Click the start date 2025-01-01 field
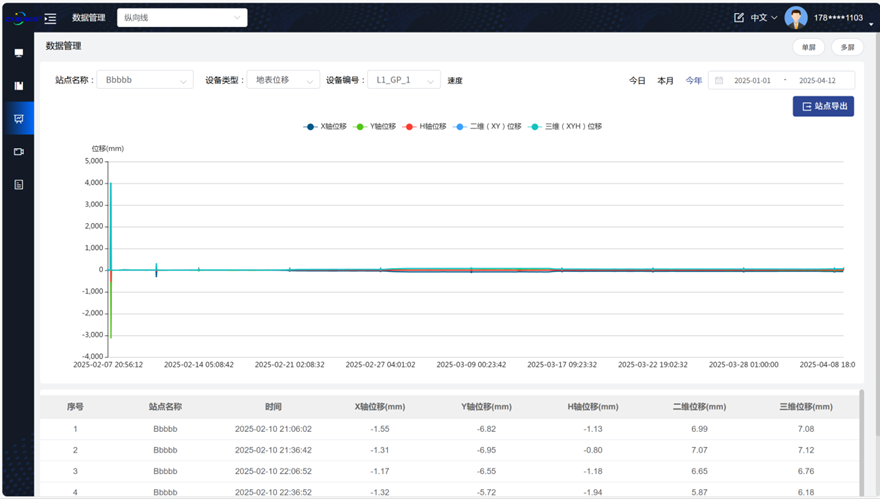The image size is (880, 499). (752, 81)
